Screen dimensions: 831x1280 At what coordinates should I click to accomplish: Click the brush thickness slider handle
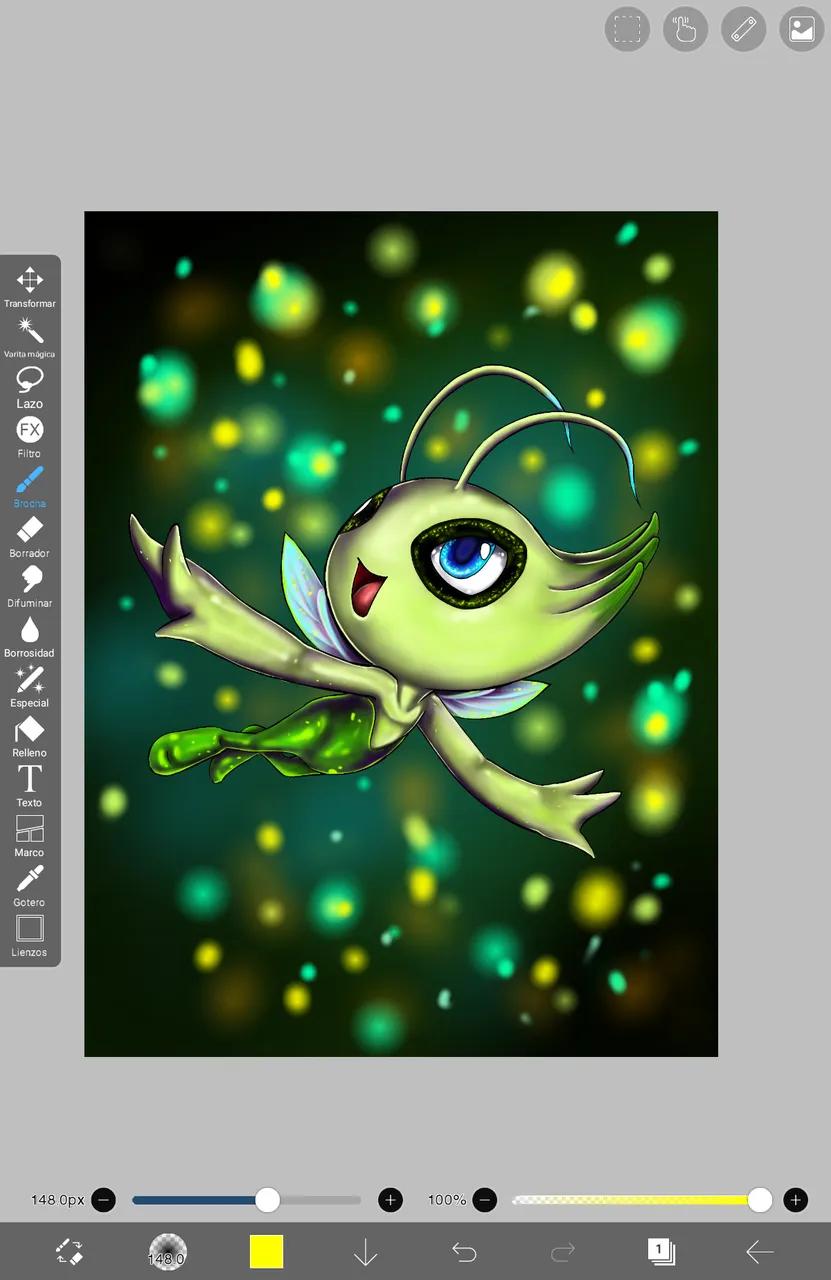267,1200
